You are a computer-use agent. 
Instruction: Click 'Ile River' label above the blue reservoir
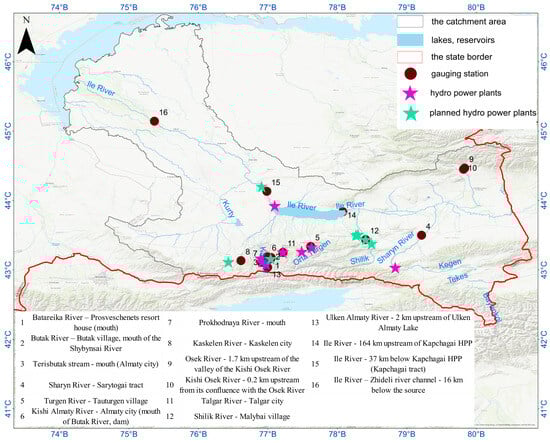coord(302,206)
